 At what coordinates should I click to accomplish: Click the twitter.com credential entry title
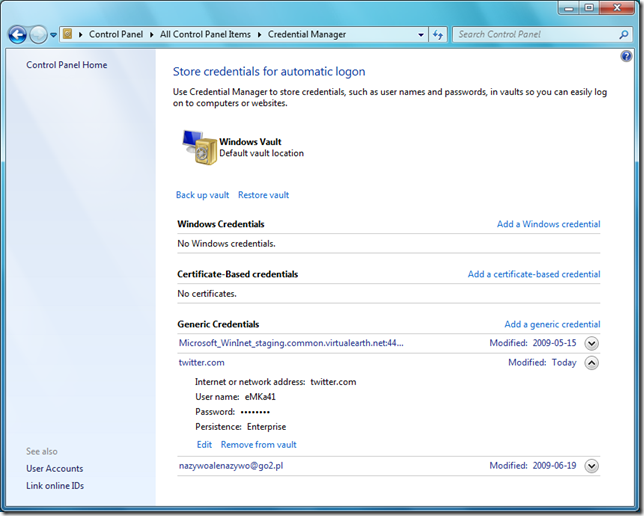point(201,362)
